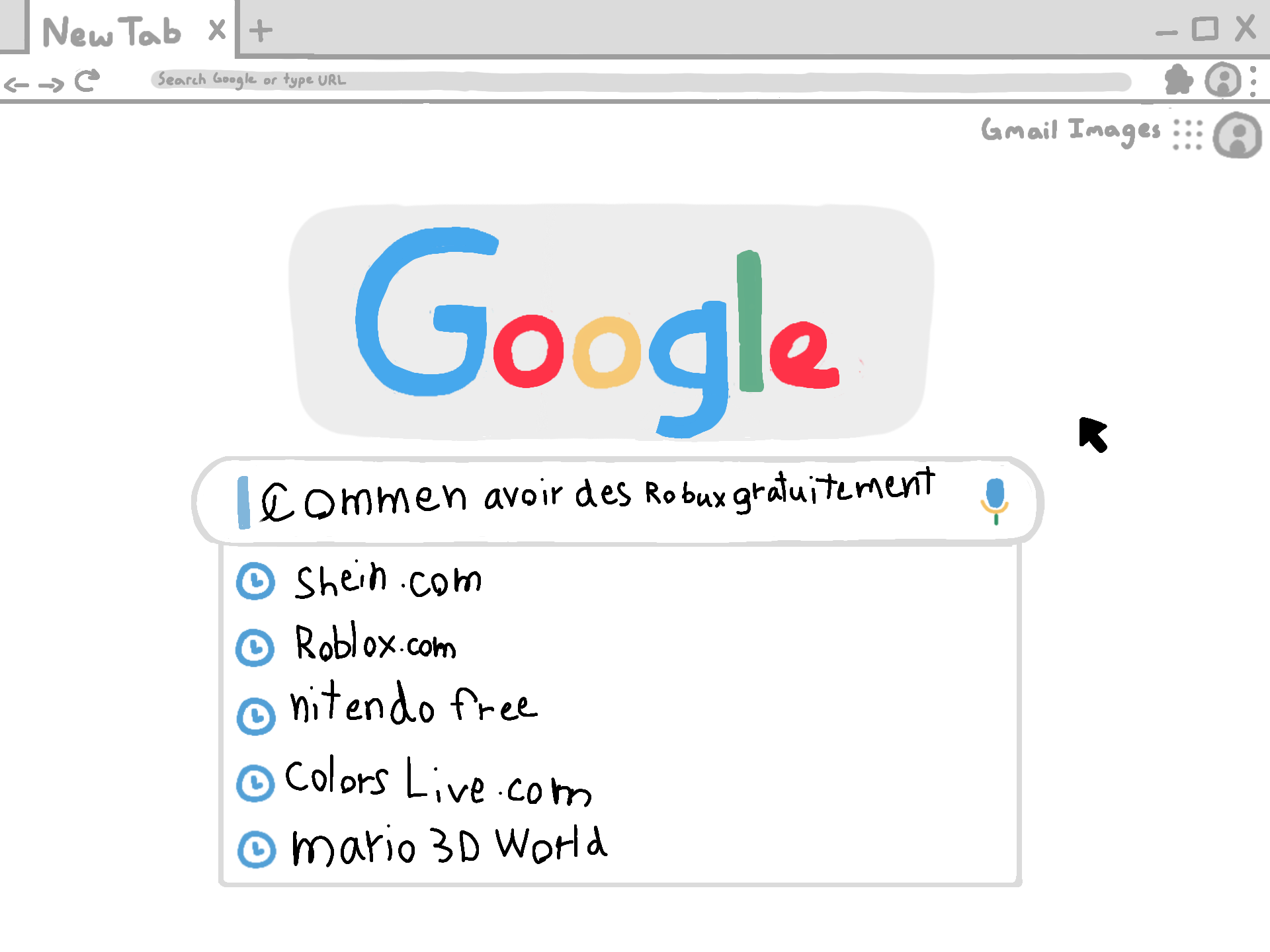1270x952 pixels.
Task: Click the back navigation arrow
Action: pyautogui.click(x=17, y=85)
